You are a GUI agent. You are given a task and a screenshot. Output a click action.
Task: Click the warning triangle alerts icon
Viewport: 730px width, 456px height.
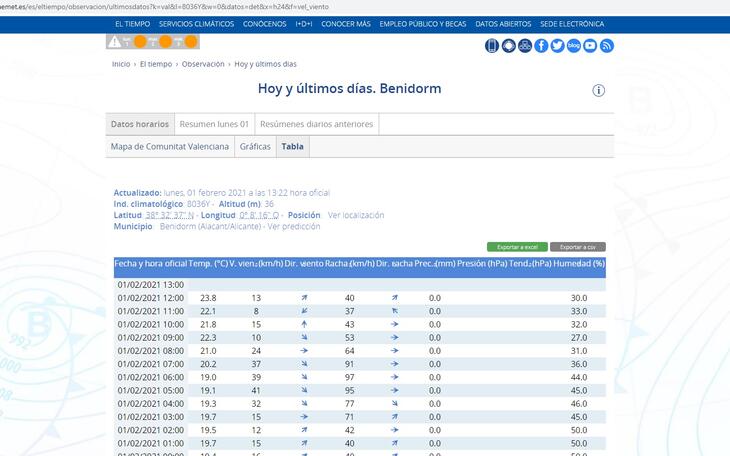114,42
